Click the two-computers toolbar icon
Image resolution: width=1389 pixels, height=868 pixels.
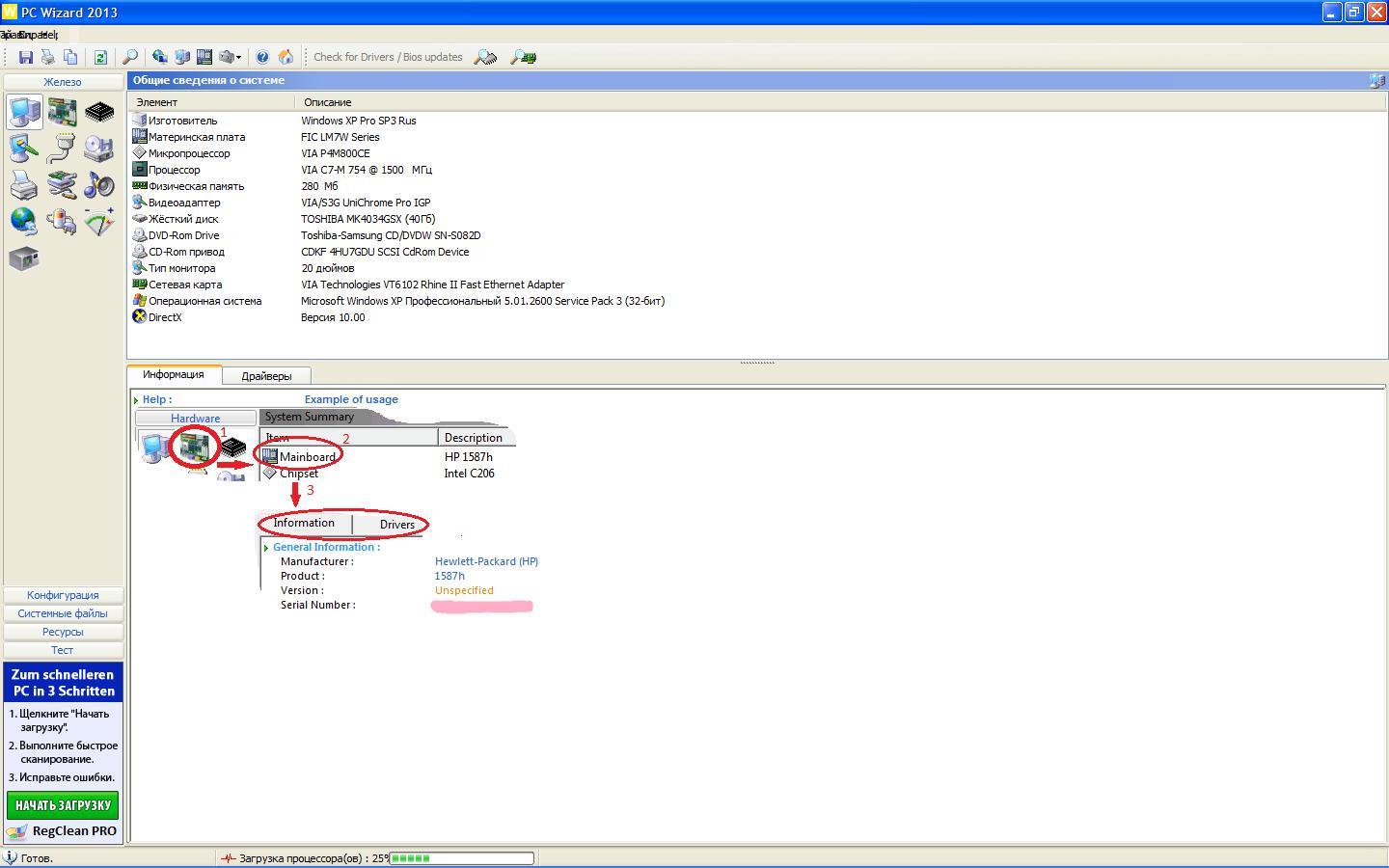pyautogui.click(x=182, y=57)
